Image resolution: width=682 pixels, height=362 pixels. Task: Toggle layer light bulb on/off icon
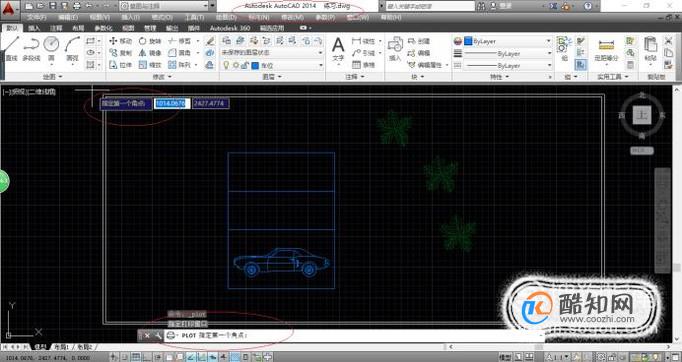click(226, 65)
